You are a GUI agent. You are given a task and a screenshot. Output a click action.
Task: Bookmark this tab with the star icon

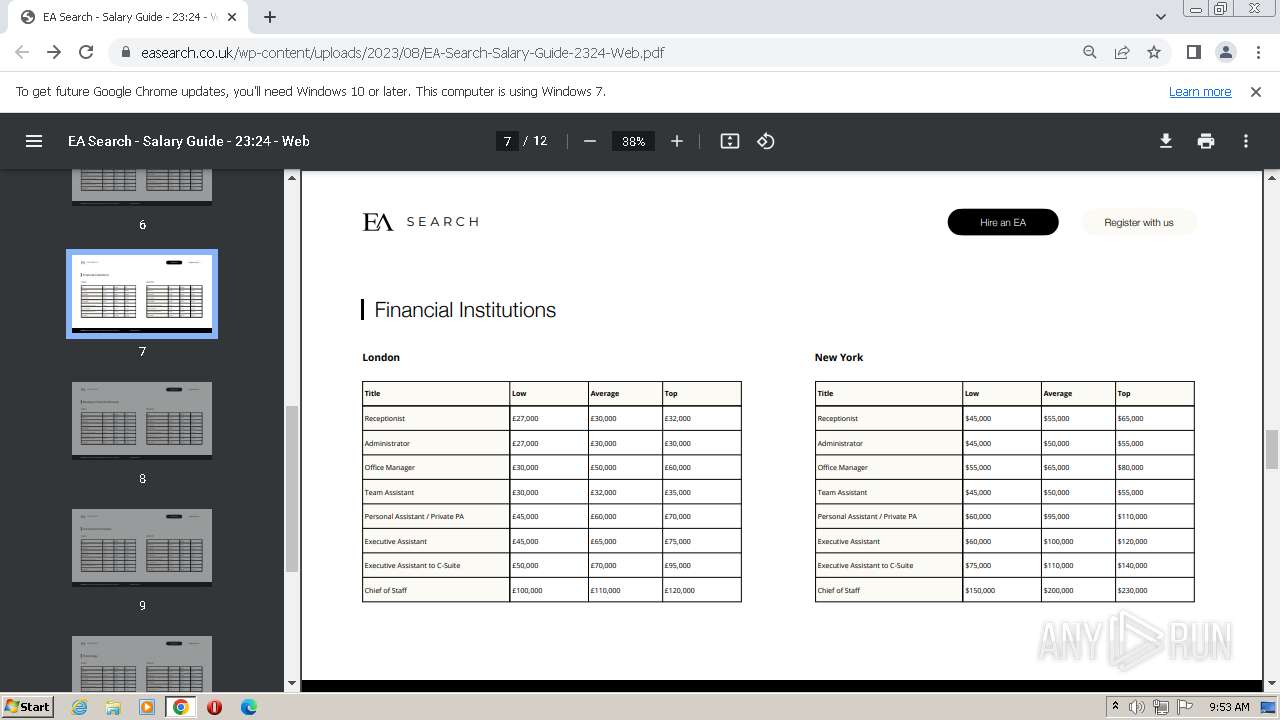(1154, 52)
